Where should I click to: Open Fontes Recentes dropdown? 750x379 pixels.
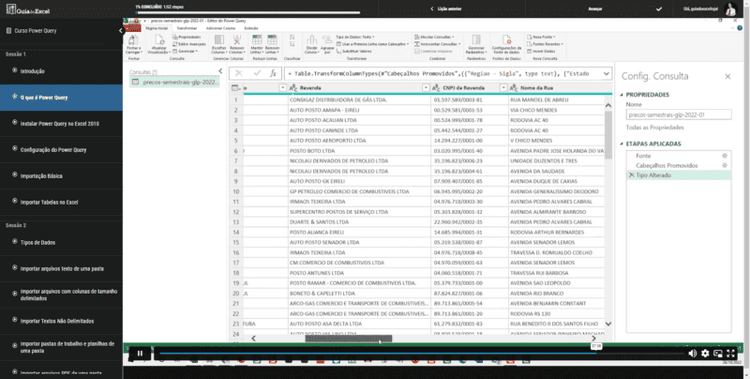pyautogui.click(x=545, y=44)
